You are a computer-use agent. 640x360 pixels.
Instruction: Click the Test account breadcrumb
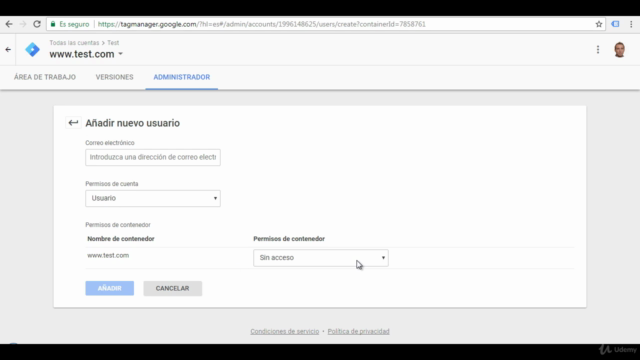(x=113, y=42)
